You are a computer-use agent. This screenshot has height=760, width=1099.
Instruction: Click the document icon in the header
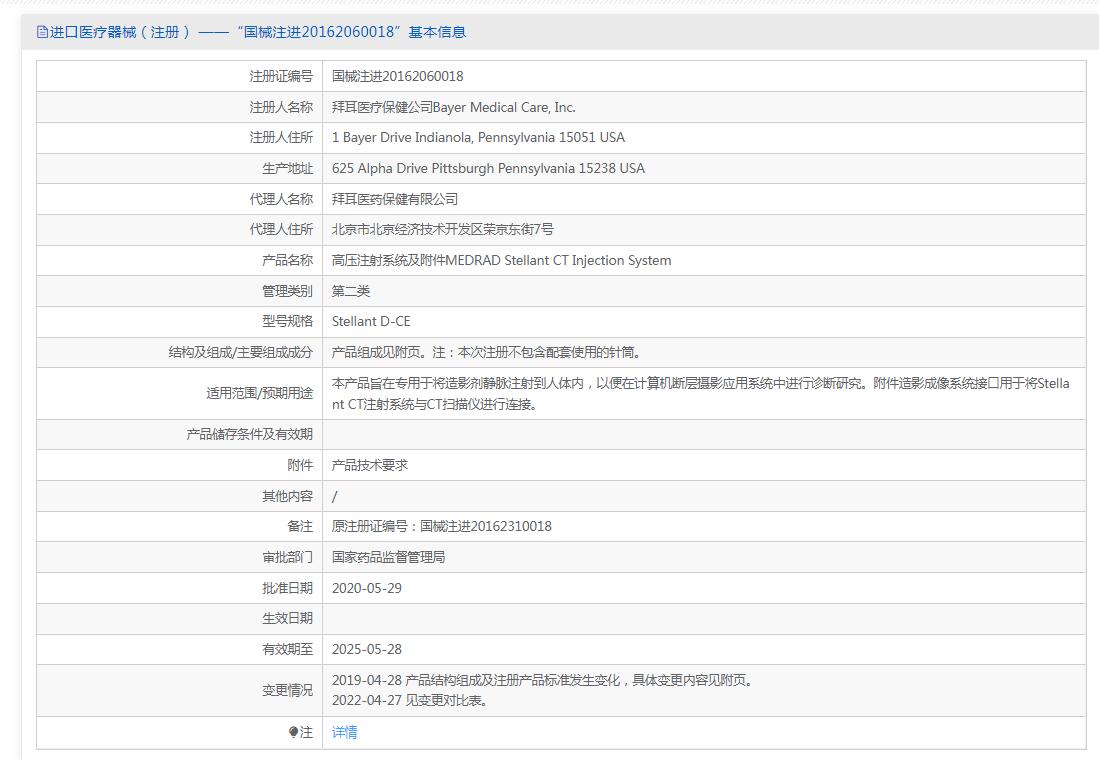pyautogui.click(x=42, y=32)
